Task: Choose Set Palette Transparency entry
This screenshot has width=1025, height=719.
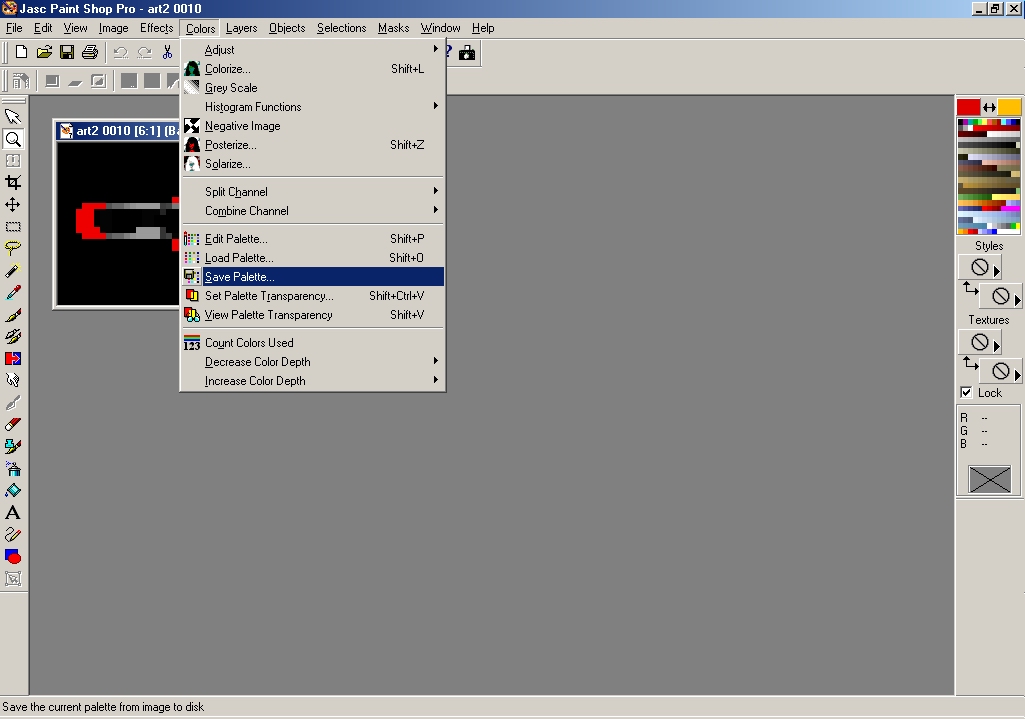Action: [x=312, y=295]
